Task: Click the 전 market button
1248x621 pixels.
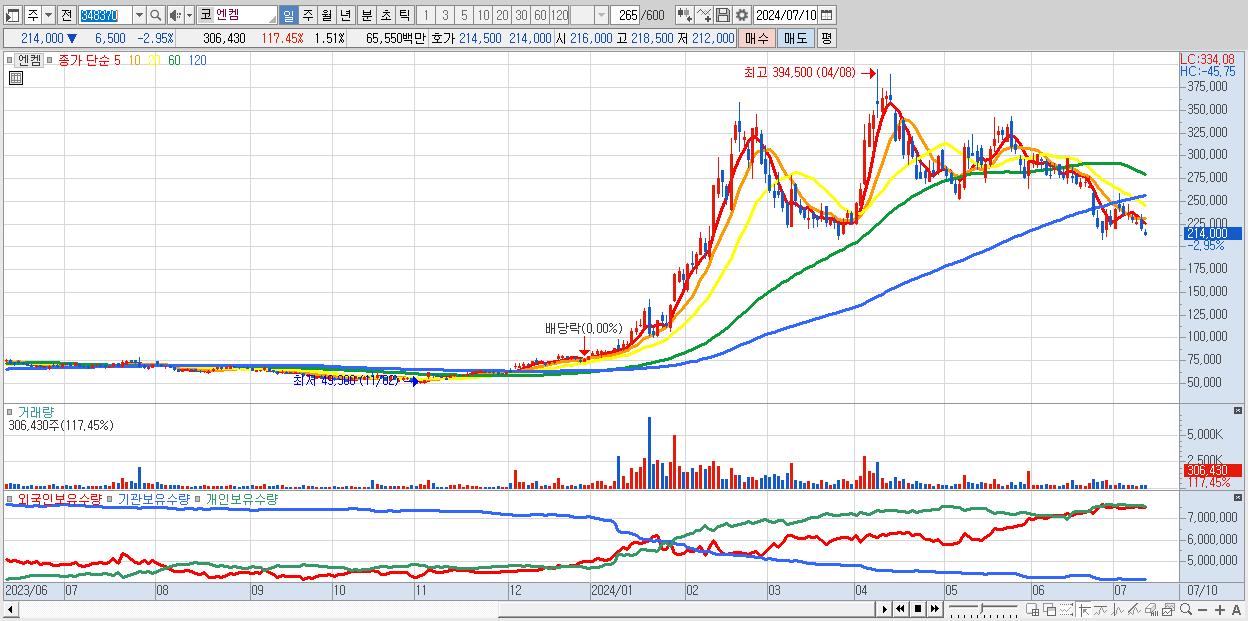Action: (x=66, y=15)
